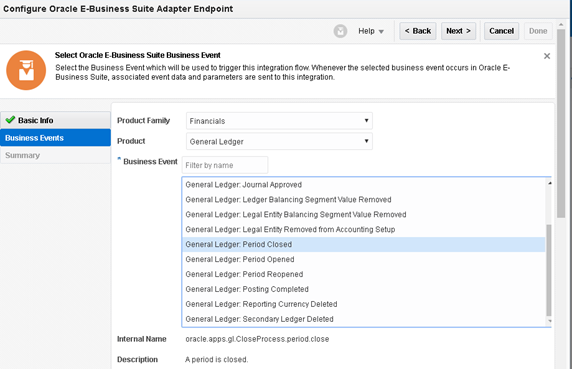Click the Back button
Screen dimensions: 572x369
coord(418,31)
